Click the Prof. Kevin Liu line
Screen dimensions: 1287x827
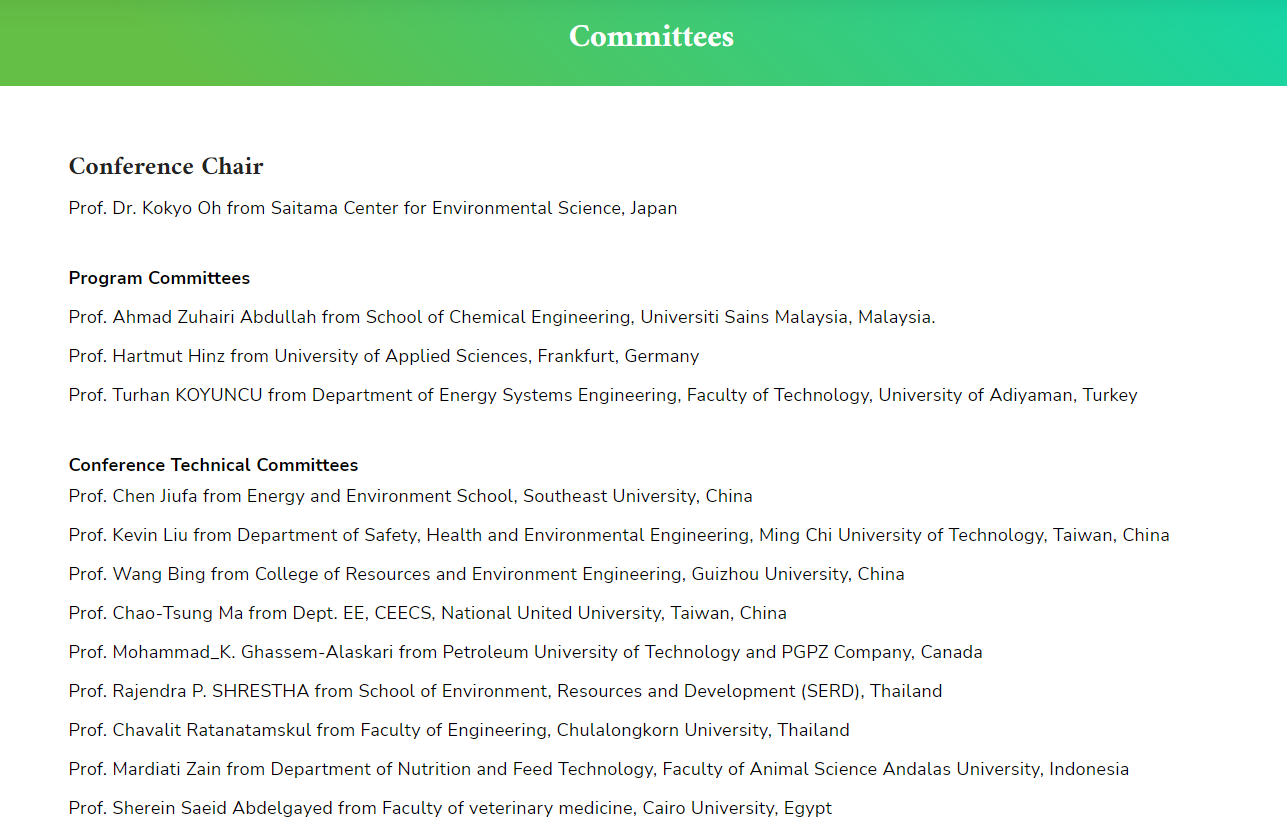[x=619, y=535]
